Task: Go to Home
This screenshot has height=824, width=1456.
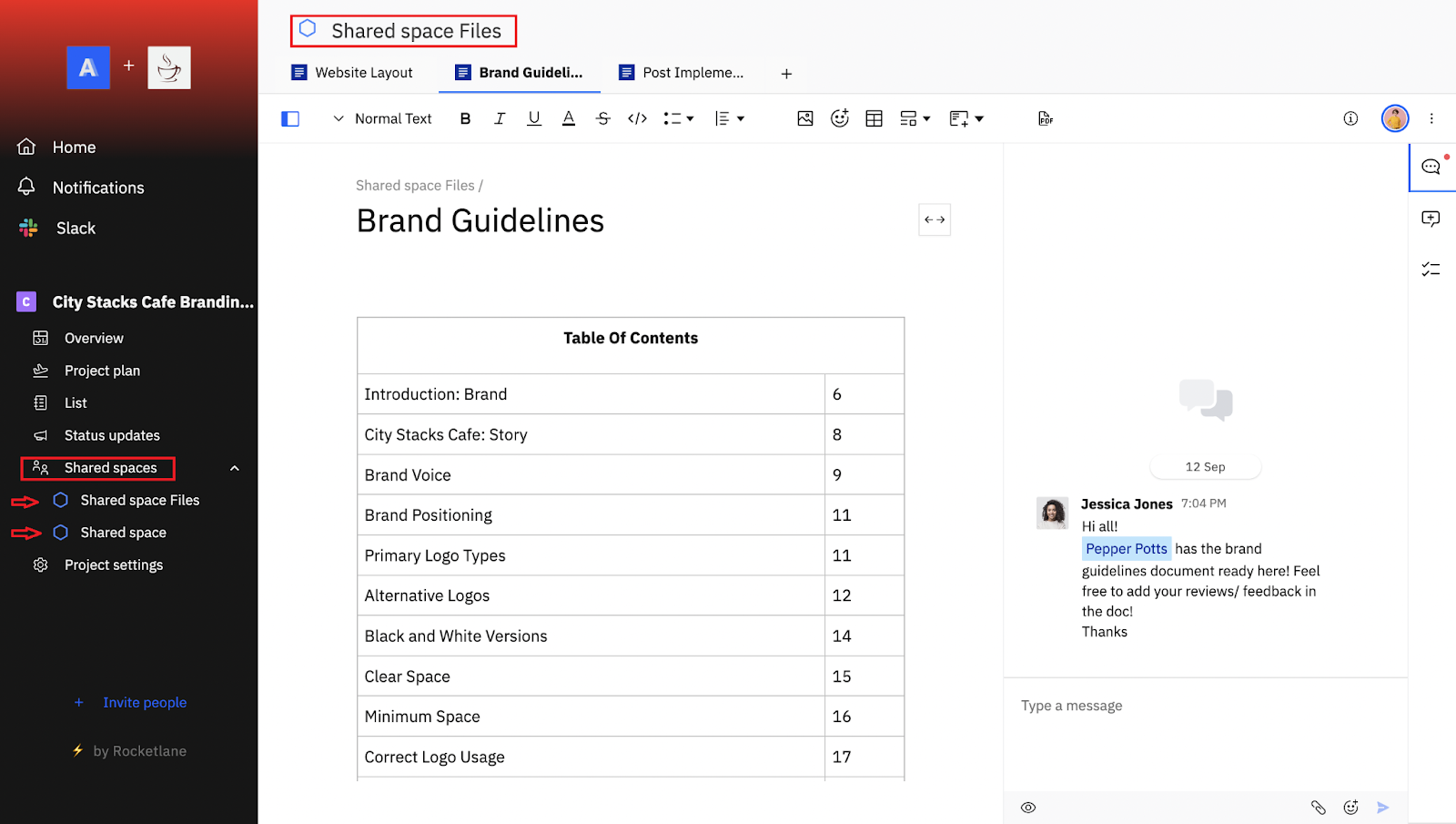Action: coord(56,147)
